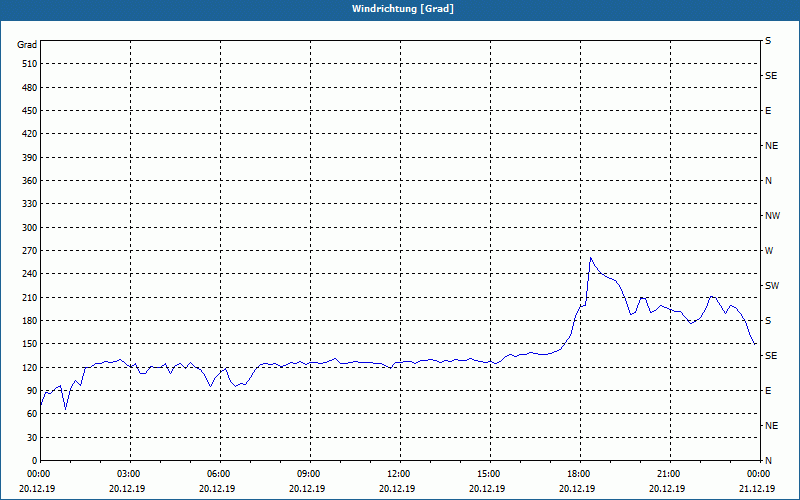Click the left axis value "480"

pos(30,88)
